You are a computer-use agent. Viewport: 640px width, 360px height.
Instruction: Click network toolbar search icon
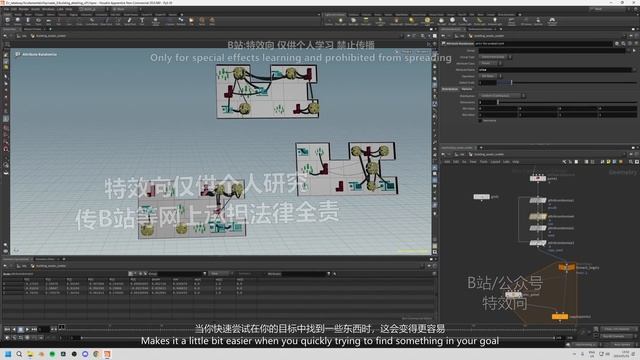(631, 162)
